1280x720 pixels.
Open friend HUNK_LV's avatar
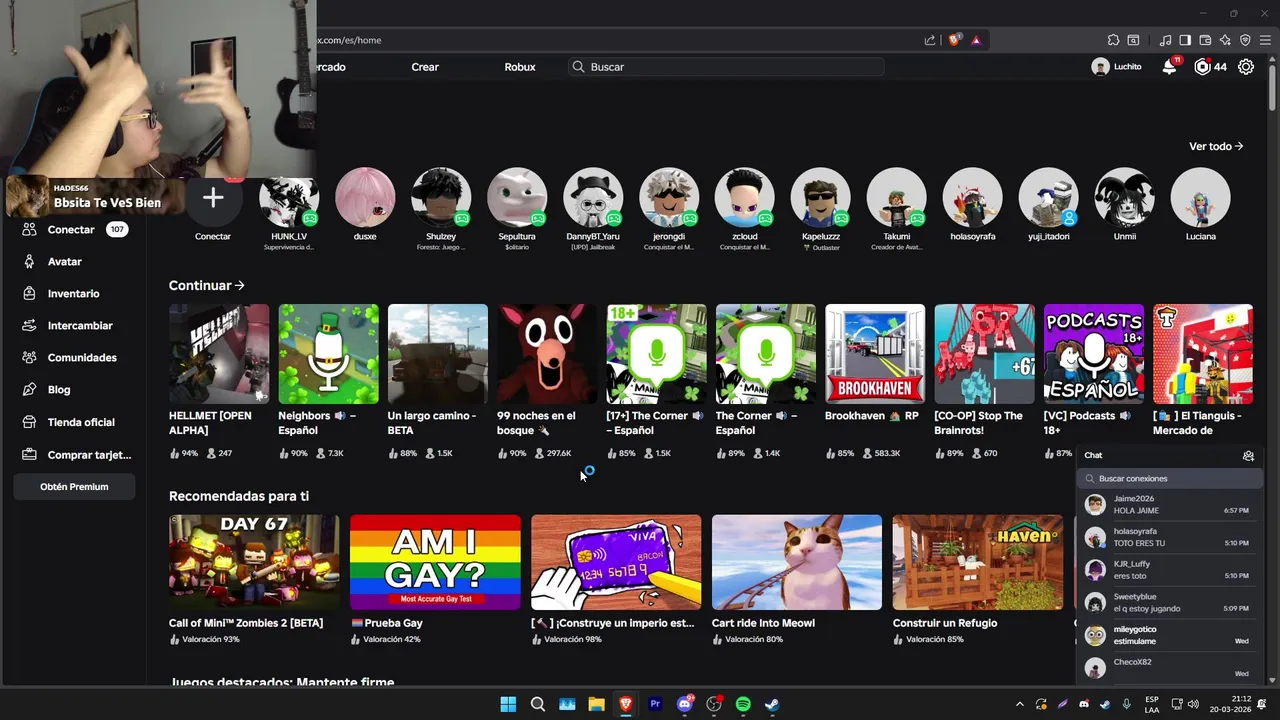pyautogui.click(x=289, y=197)
